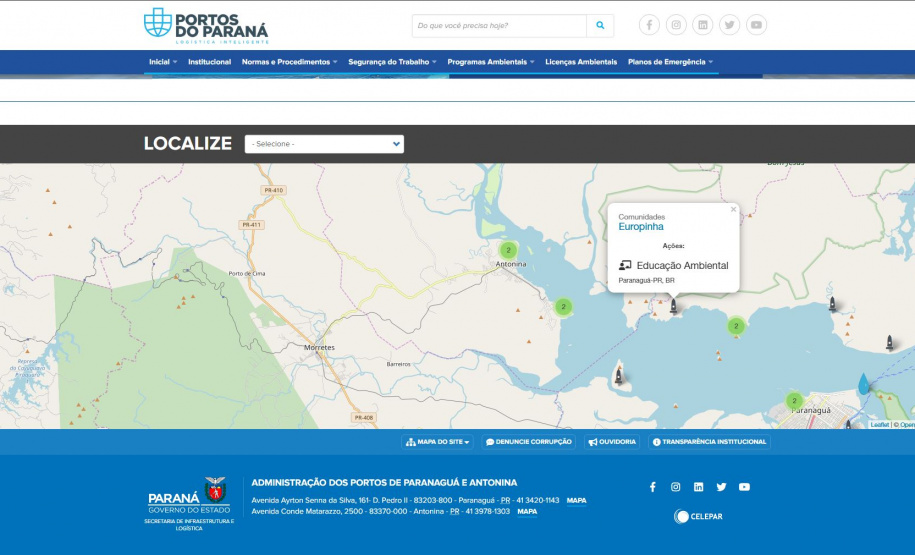Expand Planos de Emergência menu
915x555 pixels.
(670, 62)
